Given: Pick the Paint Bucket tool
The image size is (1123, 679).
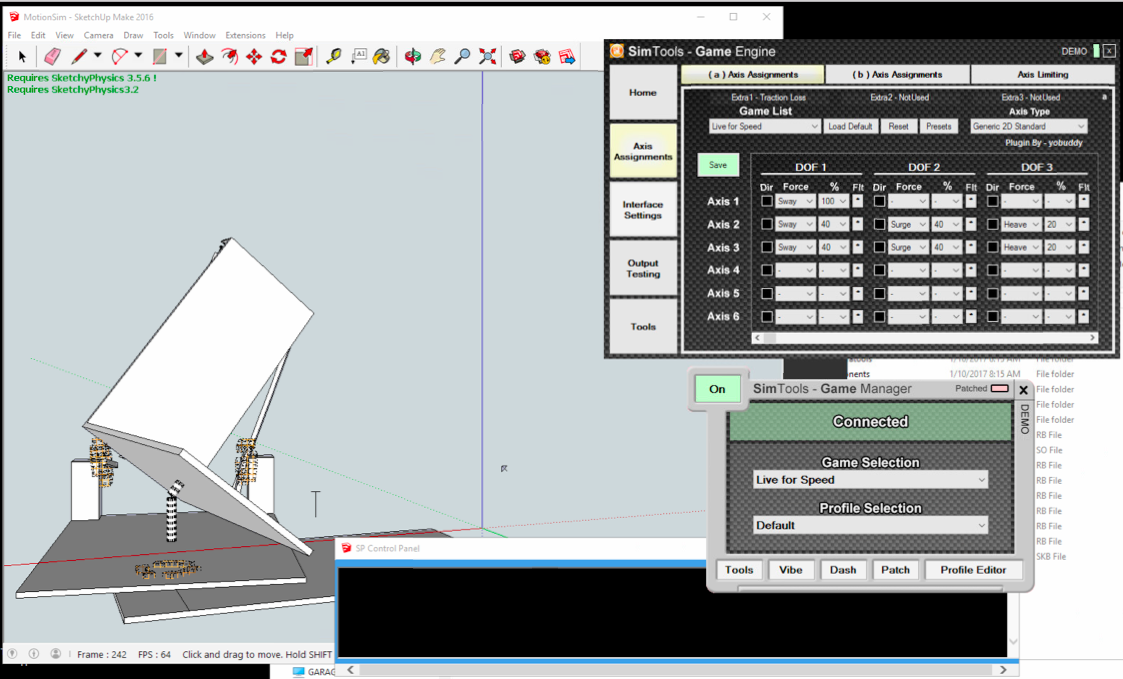Looking at the screenshot, I should click(x=382, y=57).
